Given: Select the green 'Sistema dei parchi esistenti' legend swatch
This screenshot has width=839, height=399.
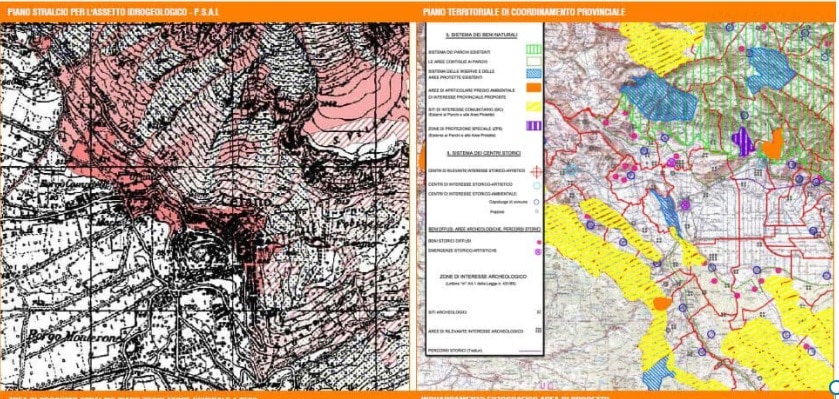Looking at the screenshot, I should tap(533, 49).
